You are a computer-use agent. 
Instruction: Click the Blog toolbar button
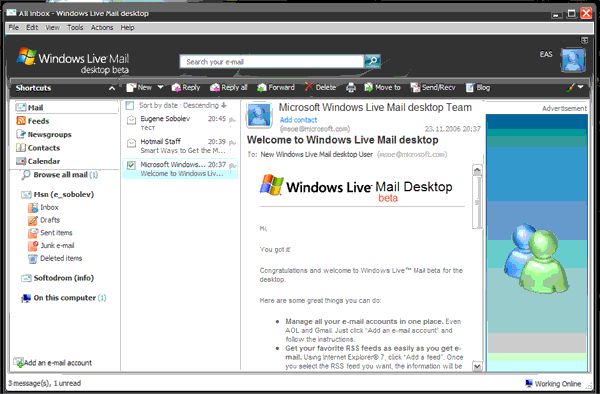click(478, 88)
